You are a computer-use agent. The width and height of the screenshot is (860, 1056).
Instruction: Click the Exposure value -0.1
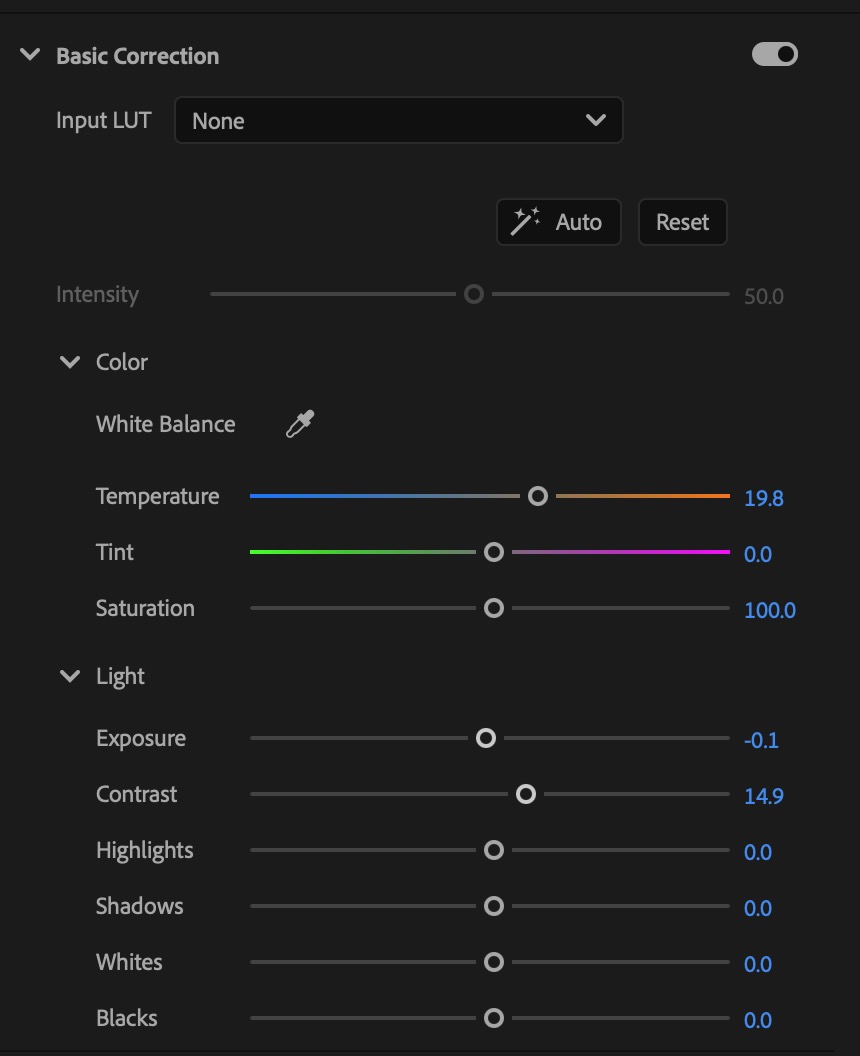tap(761, 740)
